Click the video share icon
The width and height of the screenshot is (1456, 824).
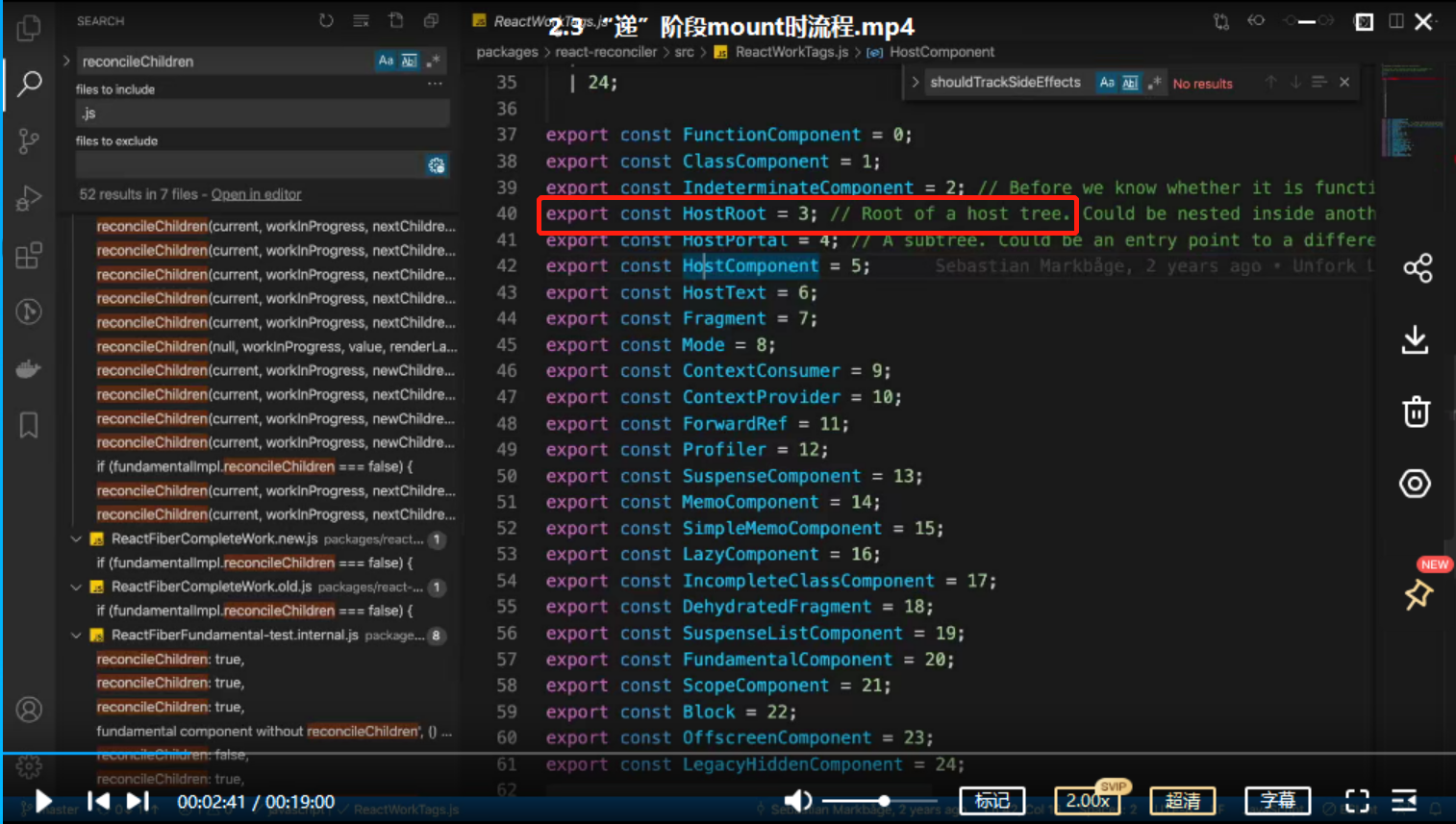[x=1417, y=268]
